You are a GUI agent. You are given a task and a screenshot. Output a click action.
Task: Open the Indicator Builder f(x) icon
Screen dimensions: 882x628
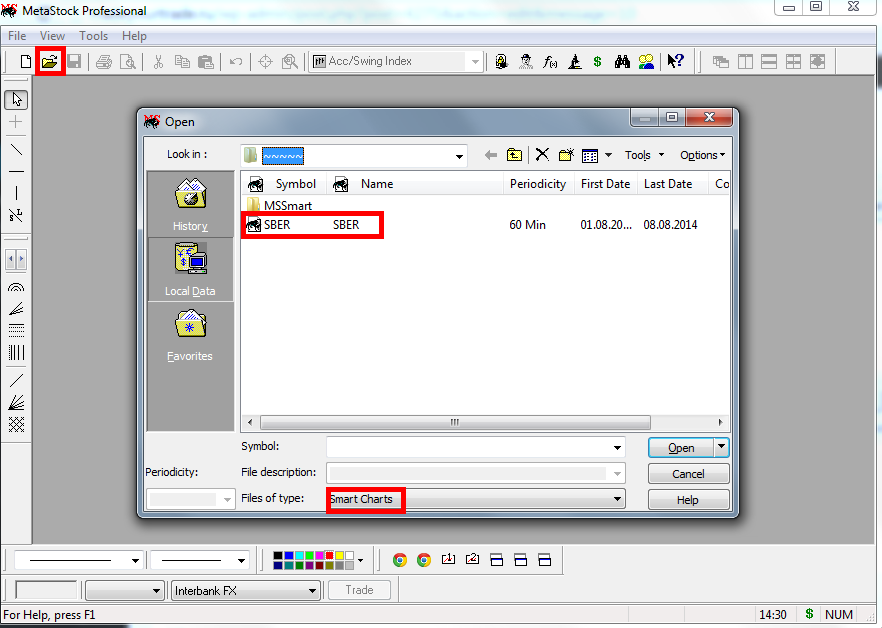pos(550,61)
